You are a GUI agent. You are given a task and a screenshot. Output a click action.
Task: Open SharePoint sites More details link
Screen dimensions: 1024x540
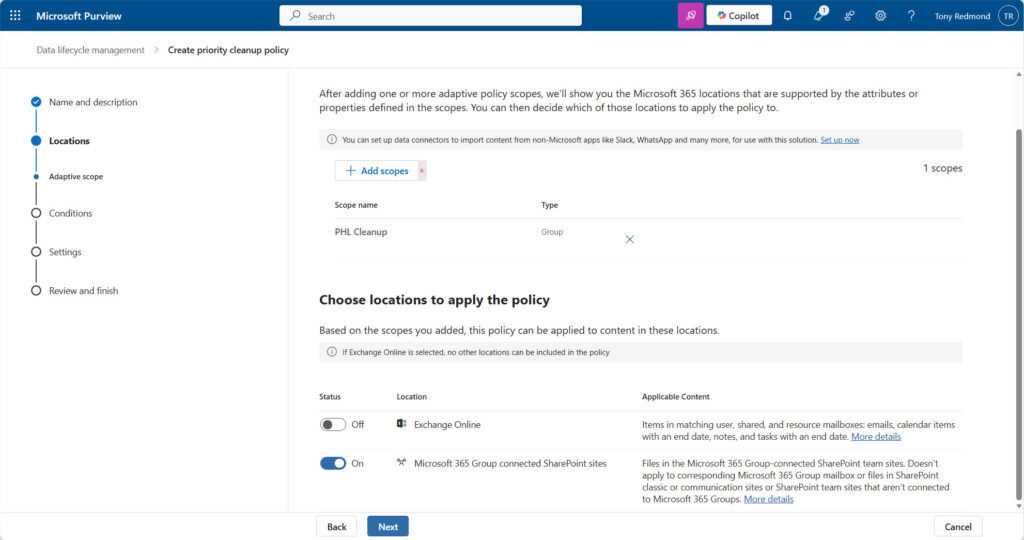tap(769, 499)
